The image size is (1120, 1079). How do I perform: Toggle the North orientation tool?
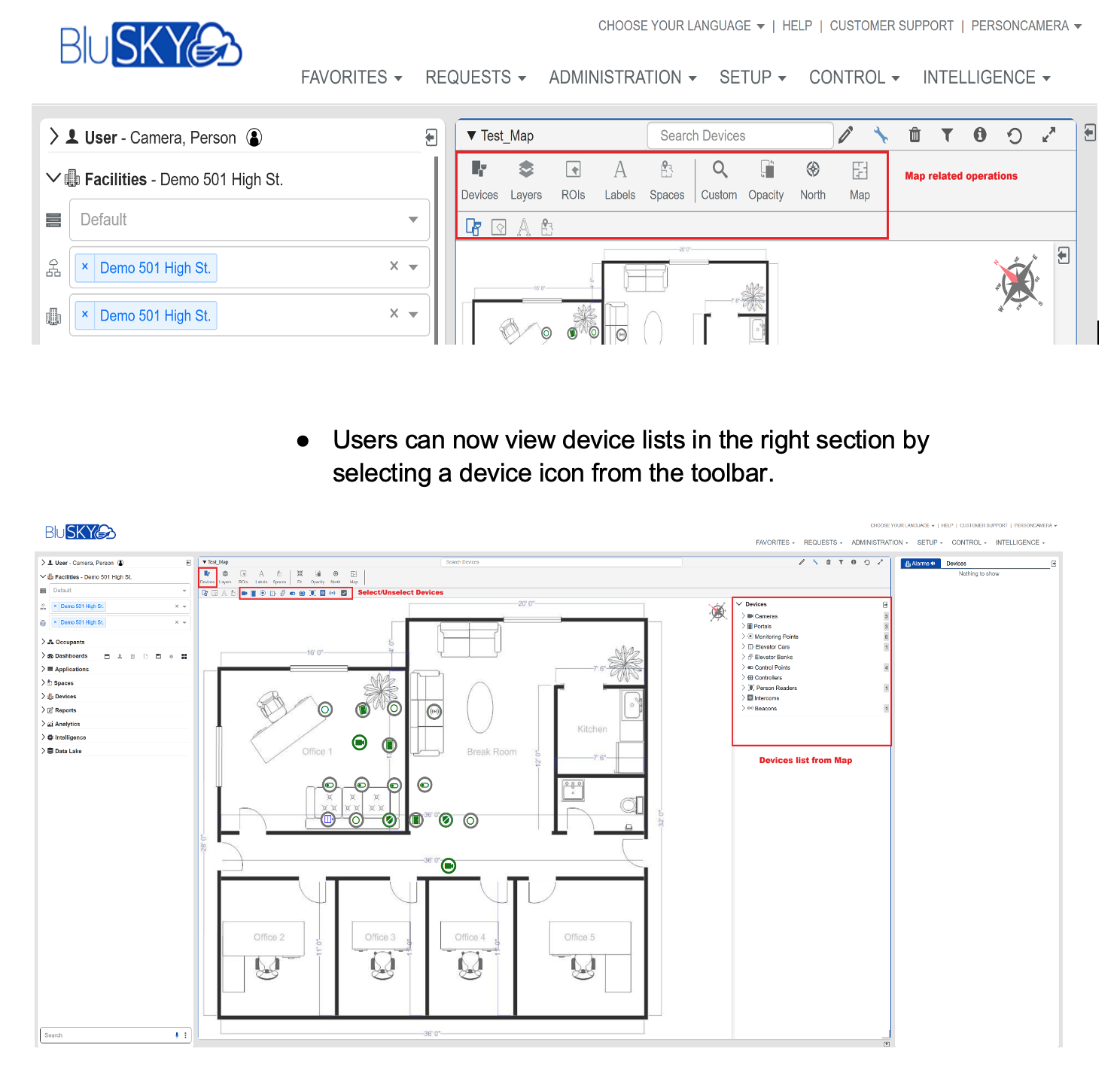pyautogui.click(x=813, y=180)
